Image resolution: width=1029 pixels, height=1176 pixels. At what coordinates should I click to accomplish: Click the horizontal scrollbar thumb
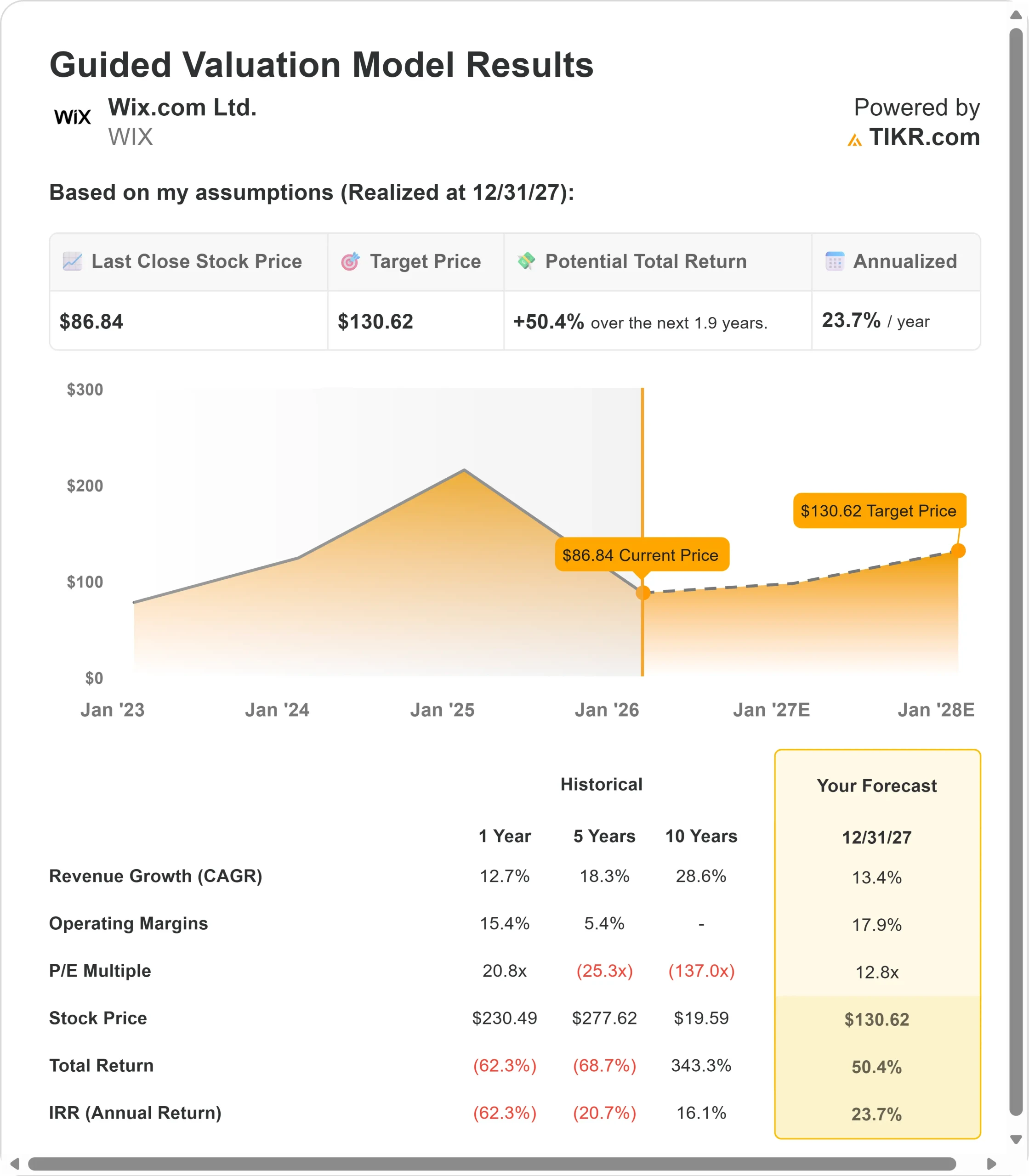pos(492,1164)
